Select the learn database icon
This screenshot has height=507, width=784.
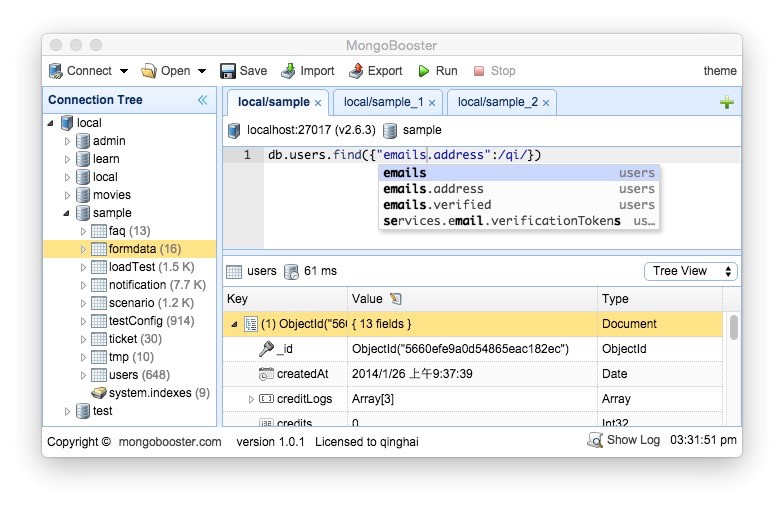(82, 159)
